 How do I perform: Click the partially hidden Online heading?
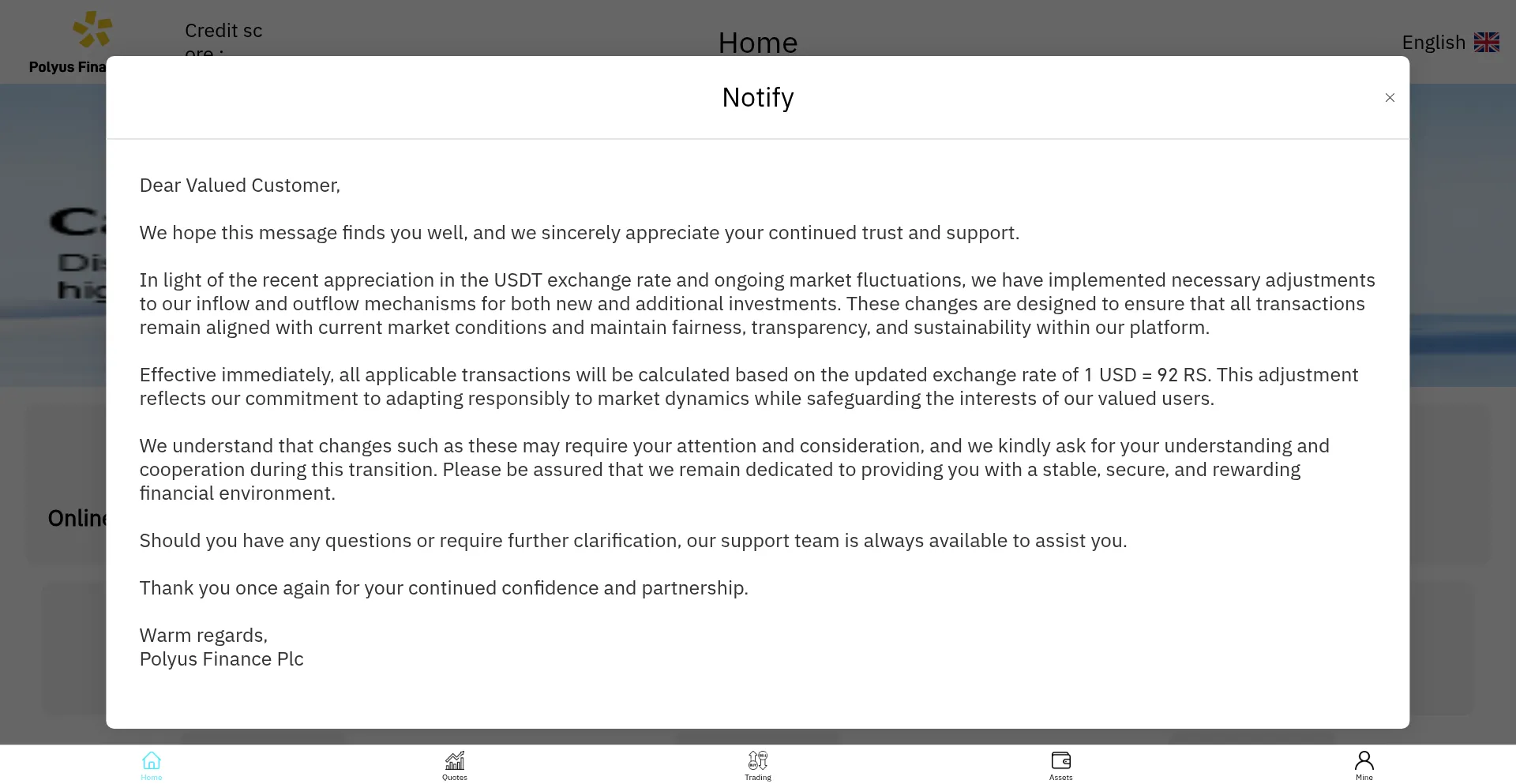pyautogui.click(x=77, y=518)
